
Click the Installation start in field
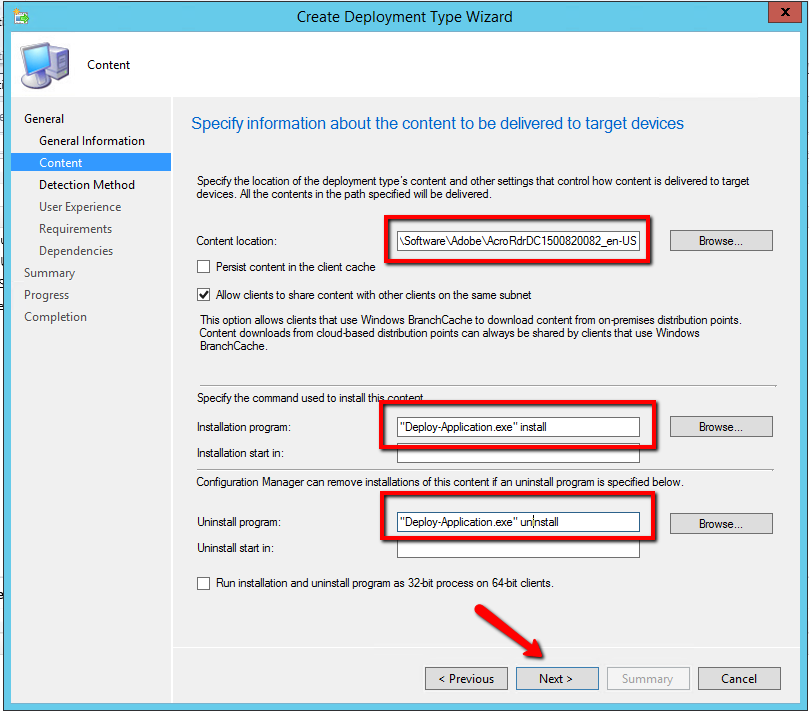[x=517, y=454]
